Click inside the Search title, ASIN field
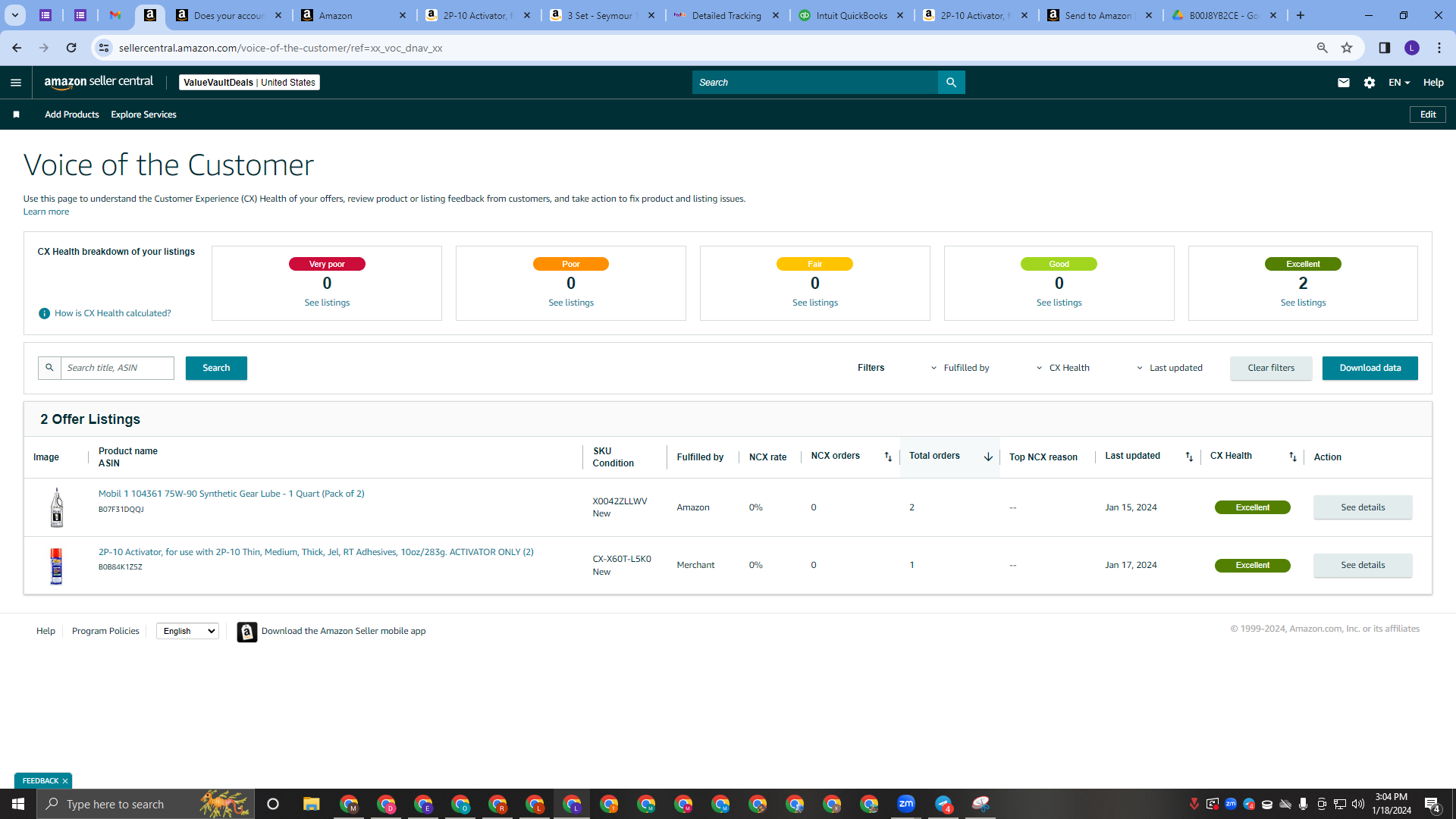Screen dimensions: 1456x819 117,368
